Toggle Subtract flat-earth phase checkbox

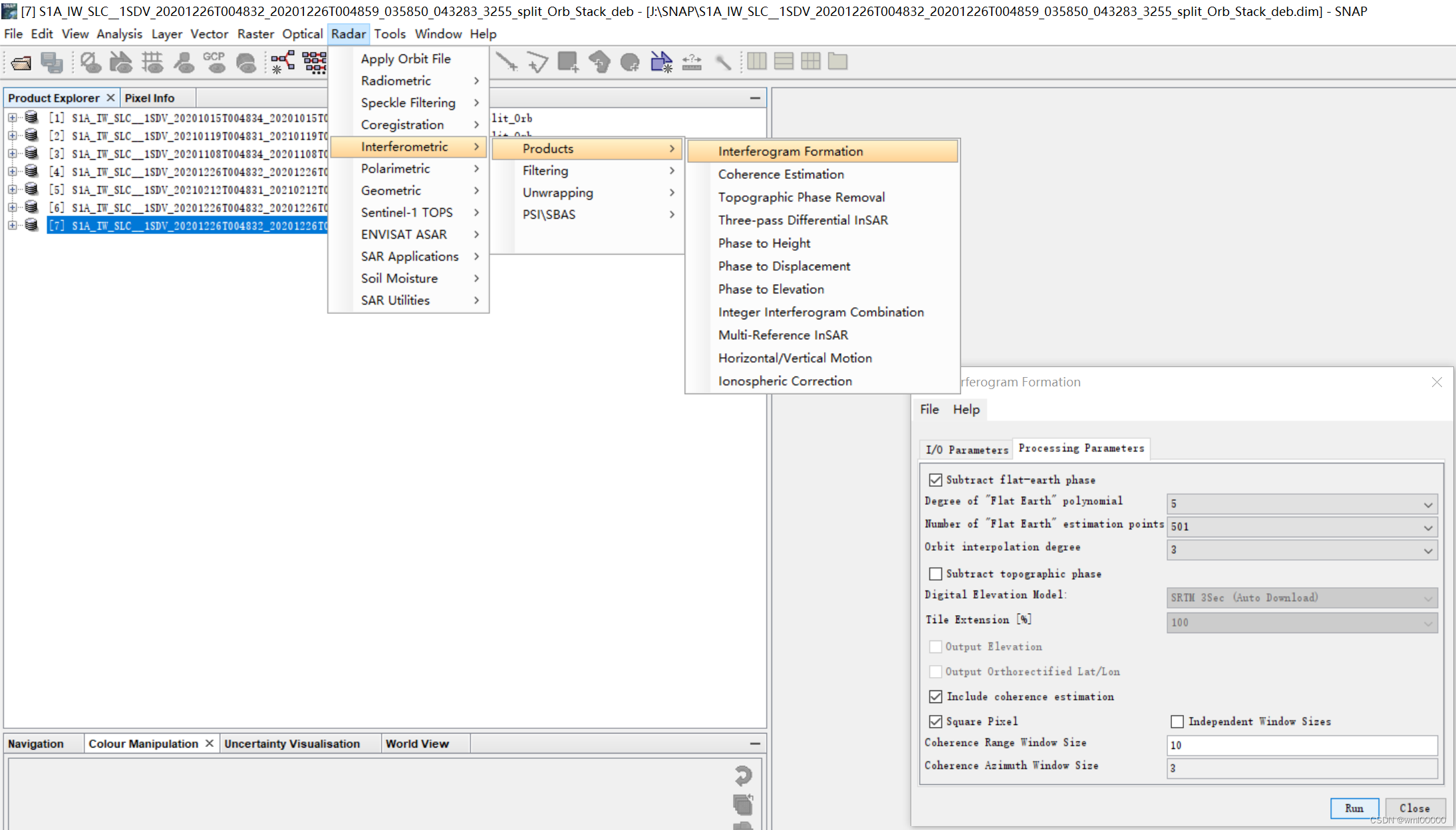pyautogui.click(x=934, y=479)
